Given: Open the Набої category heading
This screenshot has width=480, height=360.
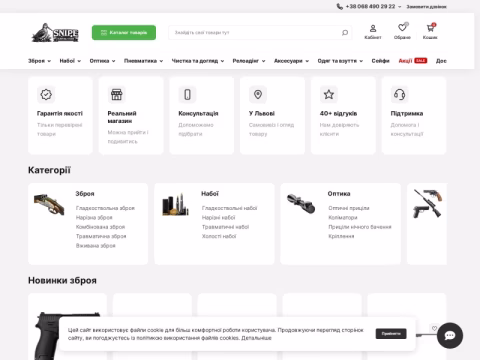Looking at the screenshot, I should (x=210, y=194).
